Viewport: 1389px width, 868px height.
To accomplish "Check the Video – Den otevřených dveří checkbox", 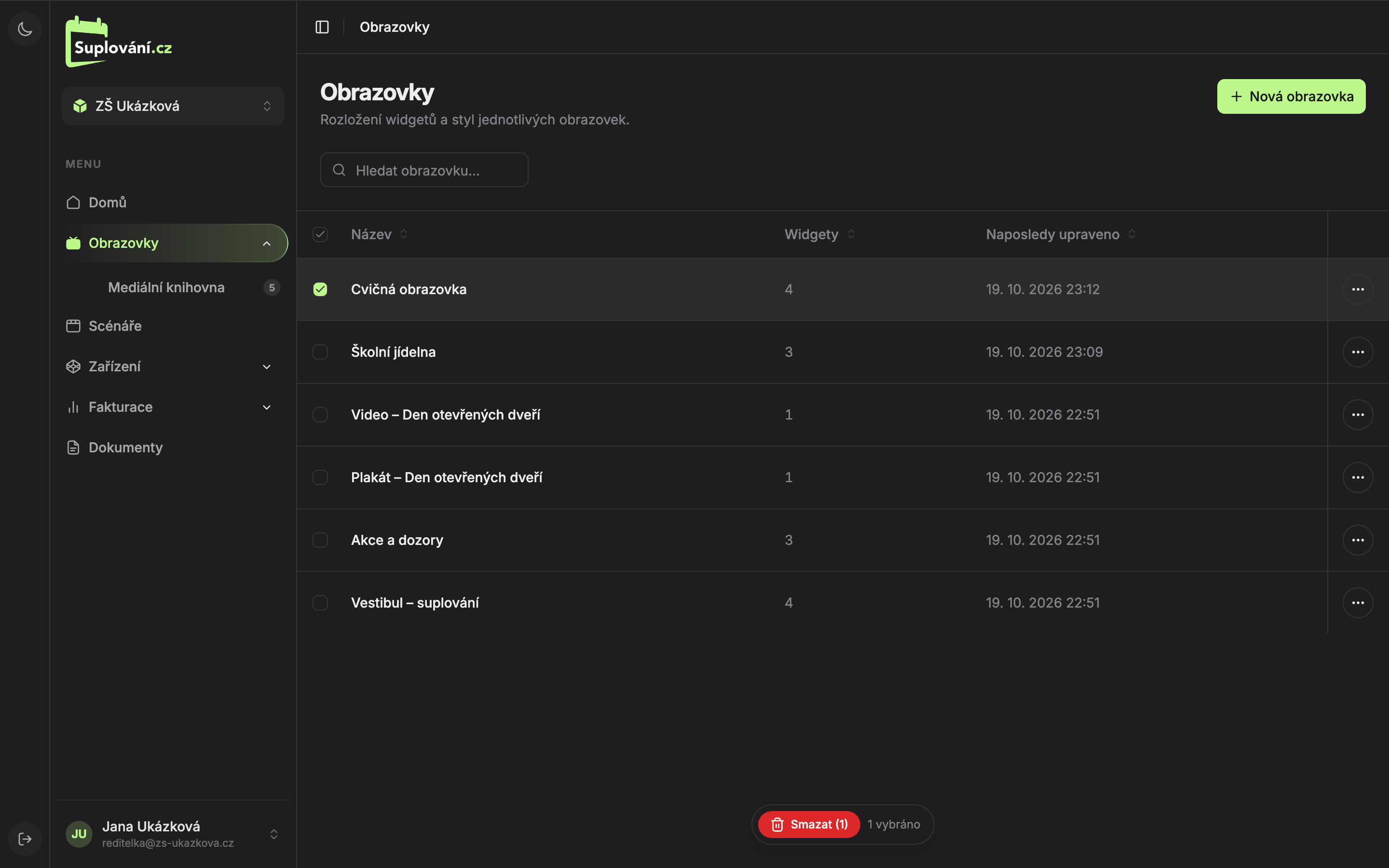I will click(x=320, y=415).
